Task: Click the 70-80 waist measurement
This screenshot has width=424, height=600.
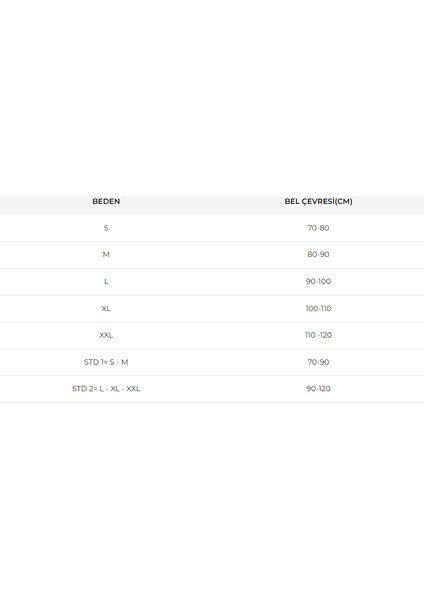Action: click(x=318, y=228)
